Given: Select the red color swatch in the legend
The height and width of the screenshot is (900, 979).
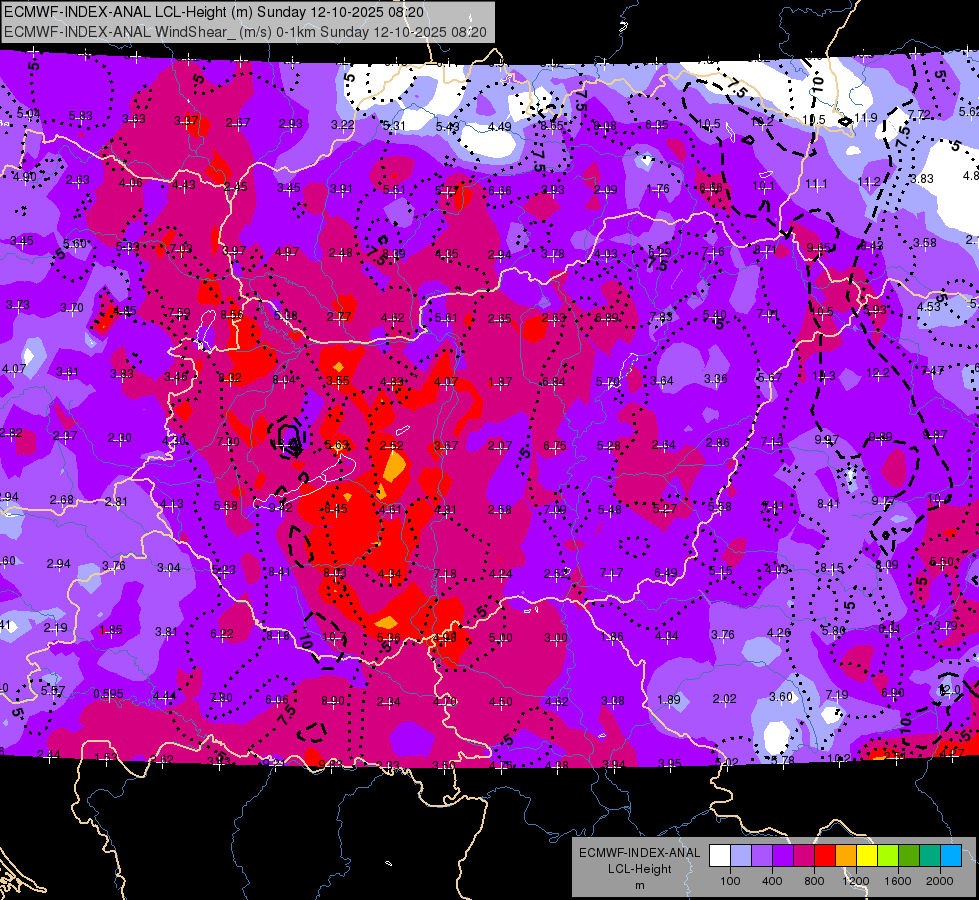Looking at the screenshot, I should 825,855.
